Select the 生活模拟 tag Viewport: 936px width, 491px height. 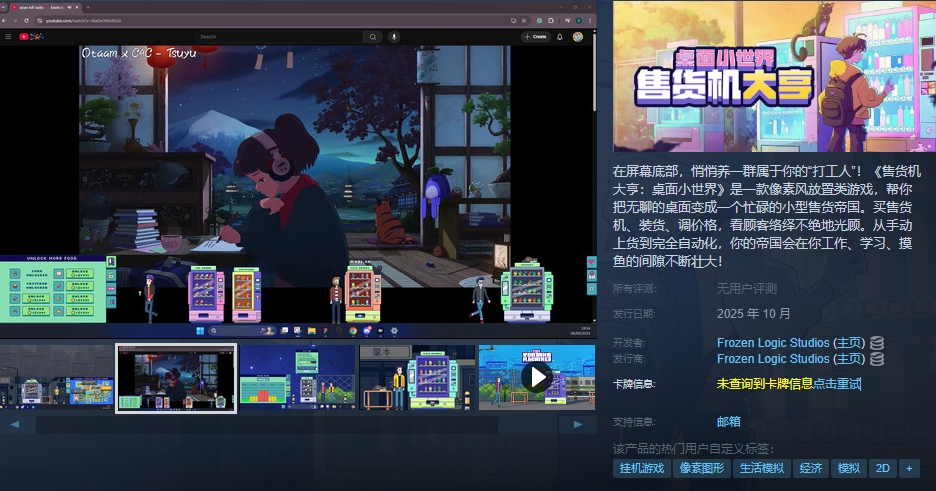(762, 468)
